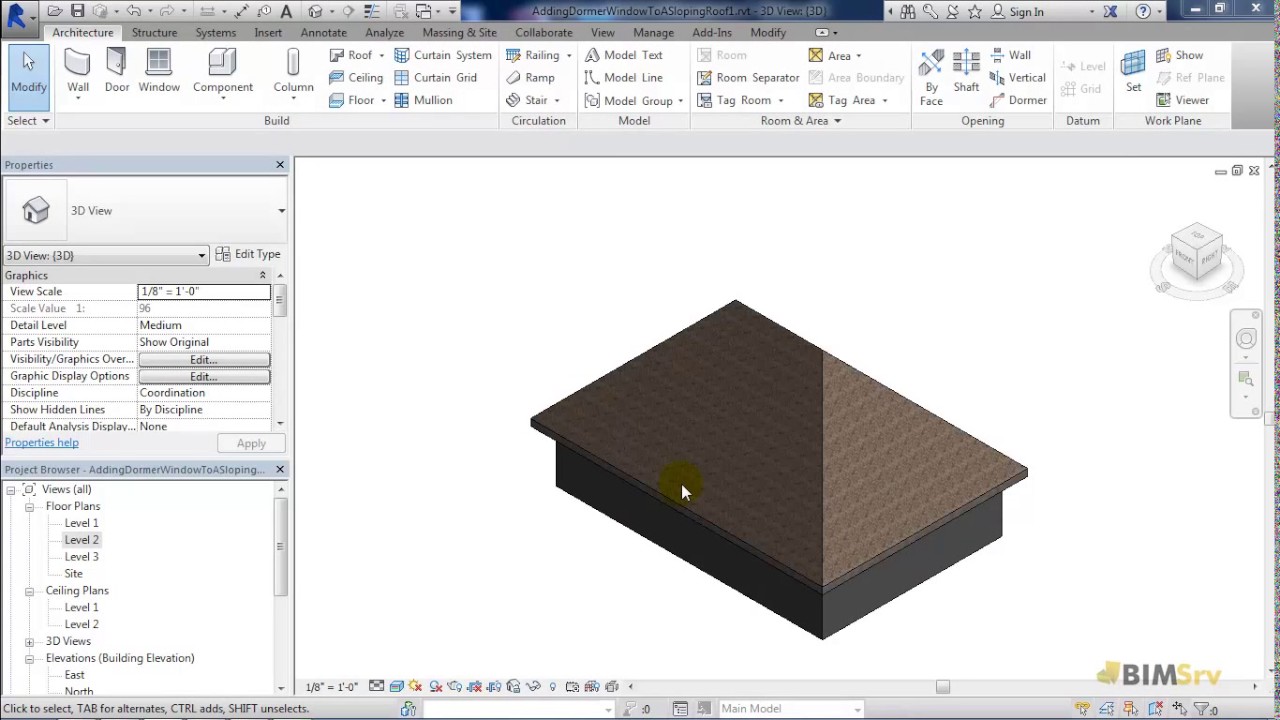Select the Shaft opening tool
The width and height of the screenshot is (1280, 720).
(x=966, y=72)
